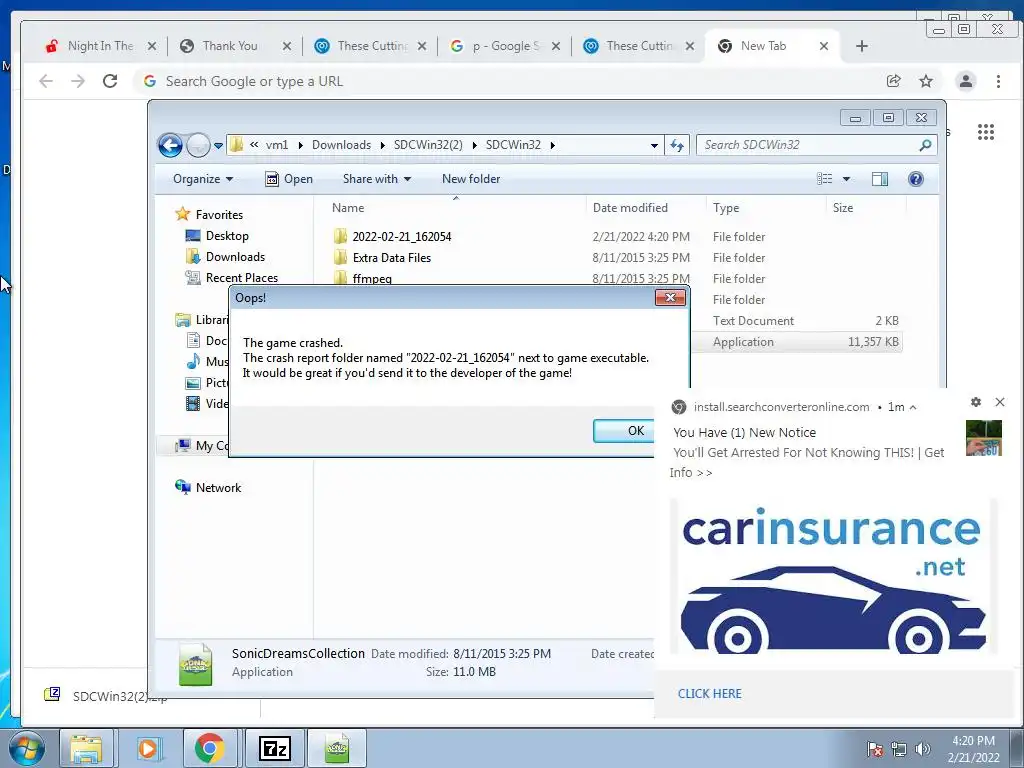The image size is (1024, 768).
Task: Click Chrome reload button
Action: coord(110,81)
